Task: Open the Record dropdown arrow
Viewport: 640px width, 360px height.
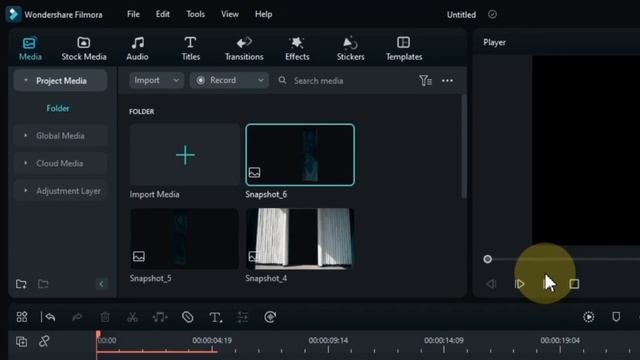Action: click(260, 80)
